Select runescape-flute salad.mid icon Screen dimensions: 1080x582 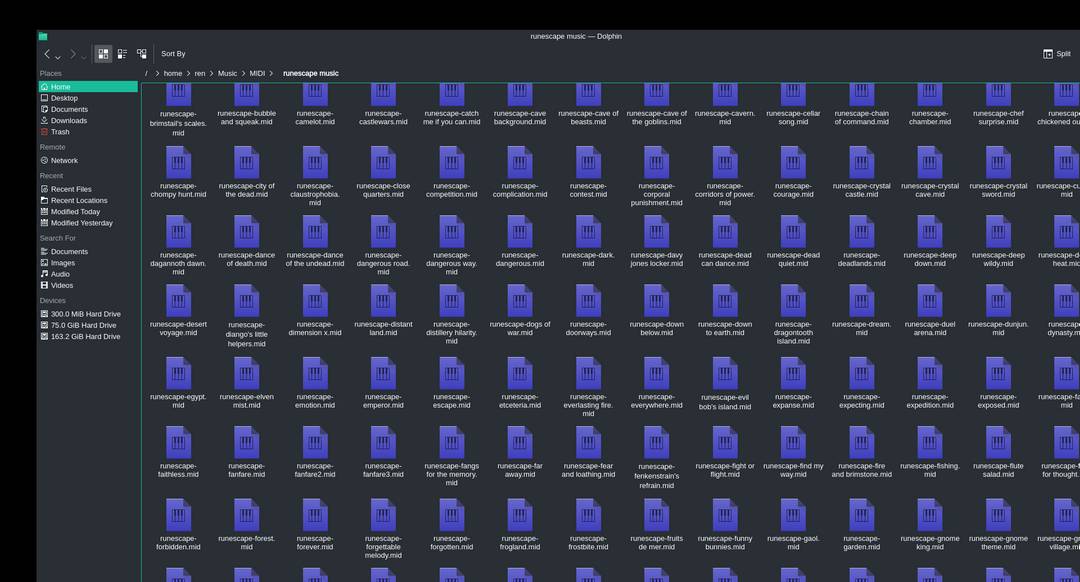point(998,442)
